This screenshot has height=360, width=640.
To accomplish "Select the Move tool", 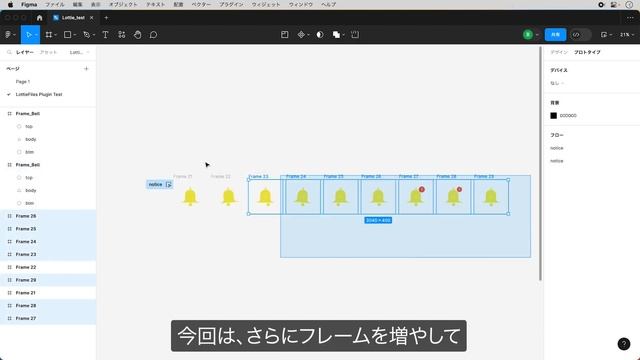I will click(28, 35).
